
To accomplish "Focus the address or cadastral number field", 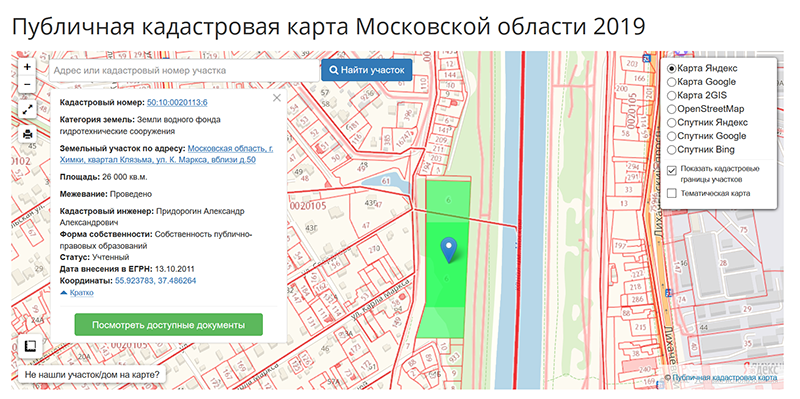I will coord(183,70).
